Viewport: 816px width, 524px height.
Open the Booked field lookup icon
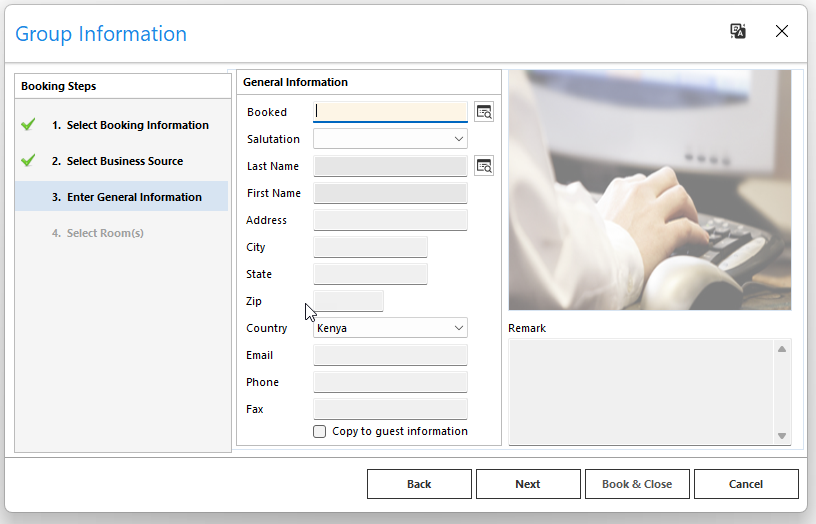[x=484, y=112]
